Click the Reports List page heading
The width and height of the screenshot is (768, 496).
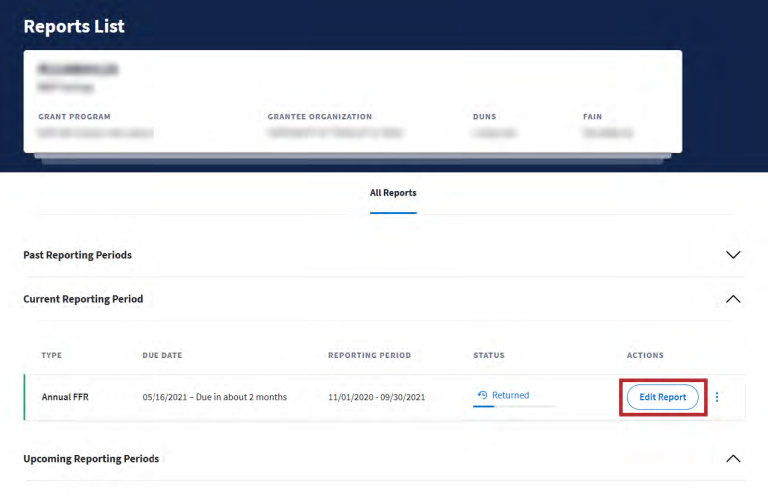pyautogui.click(x=74, y=27)
